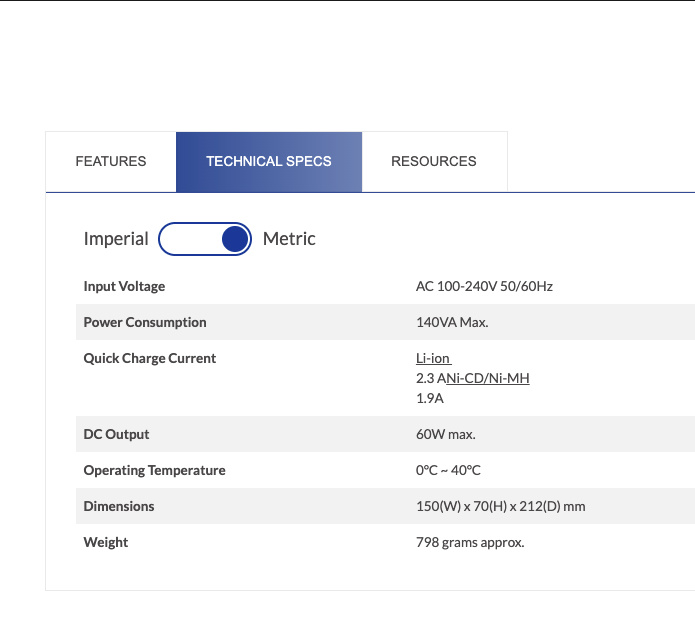This screenshot has height=622, width=695.
Task: Select the 140VA Max. value
Action: click(x=452, y=322)
